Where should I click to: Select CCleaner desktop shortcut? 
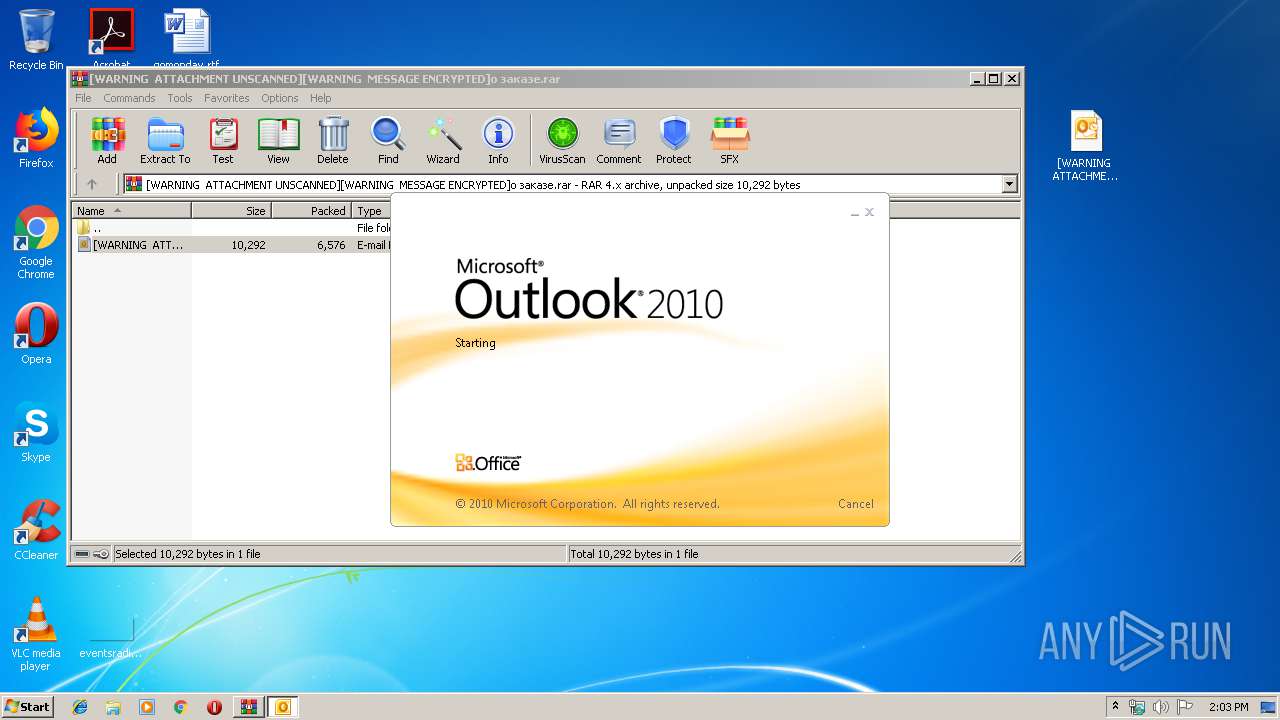(x=36, y=530)
